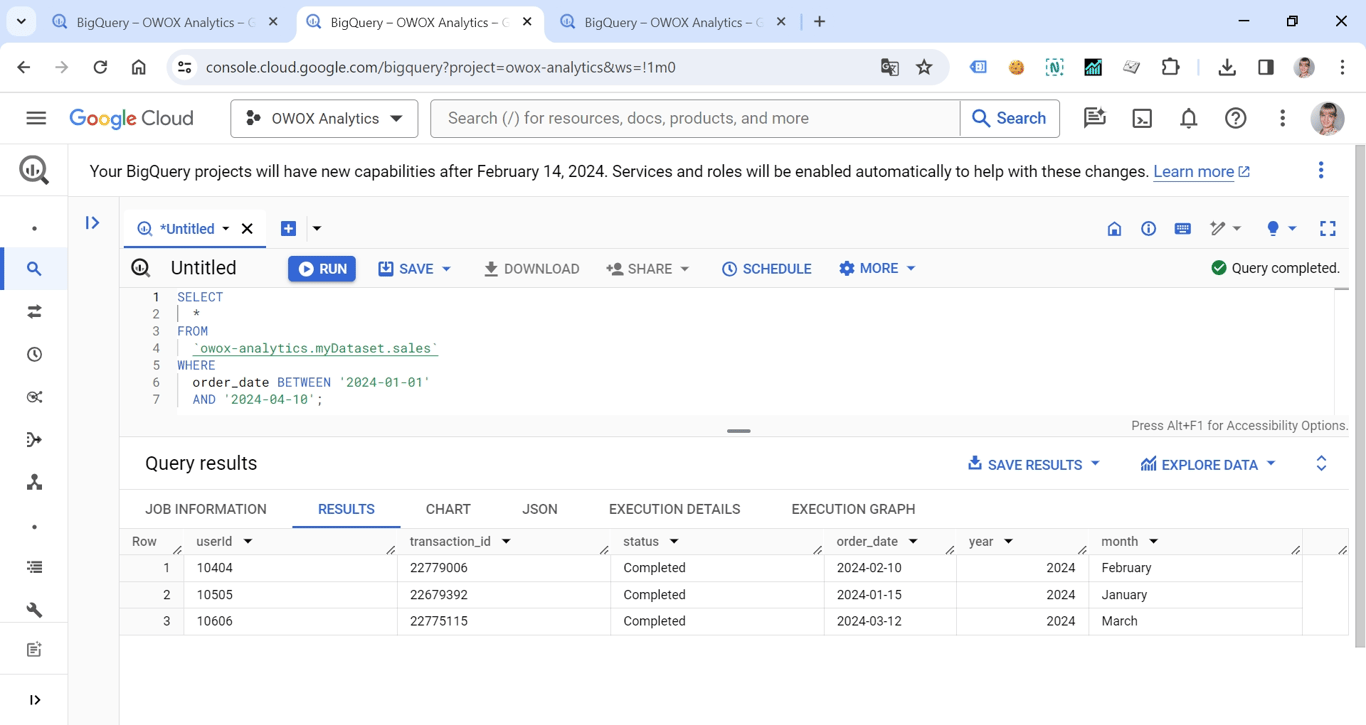The height and width of the screenshot is (725, 1366).
Task: Open userId column header dropdown
Action: (248, 542)
